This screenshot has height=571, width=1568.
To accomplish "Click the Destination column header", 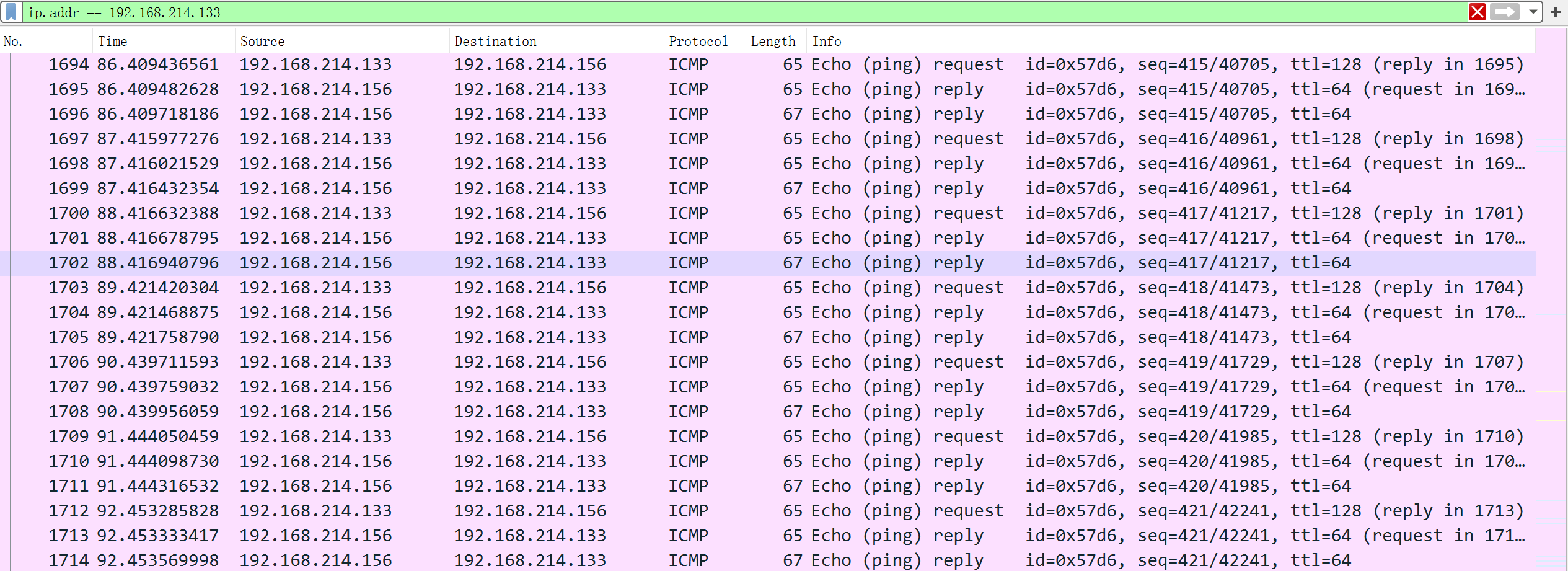I will coord(555,42).
